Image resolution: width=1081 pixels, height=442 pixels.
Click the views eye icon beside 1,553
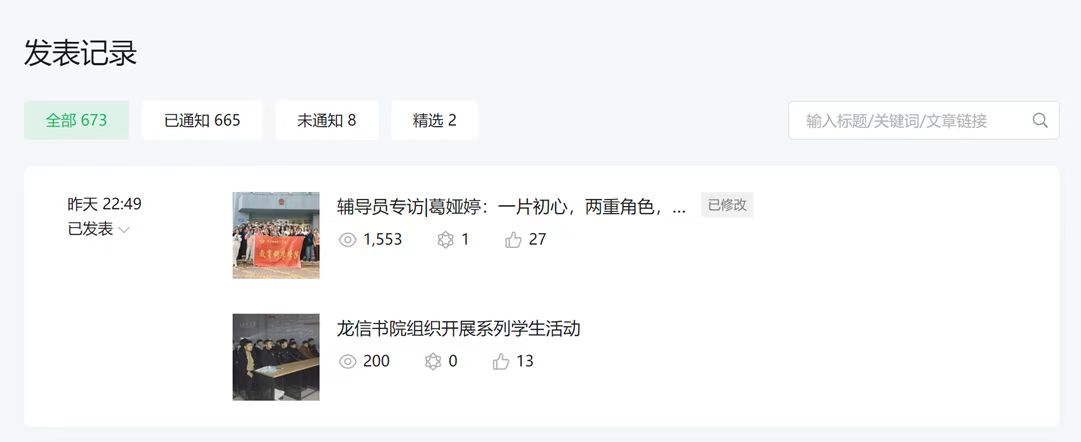347,239
